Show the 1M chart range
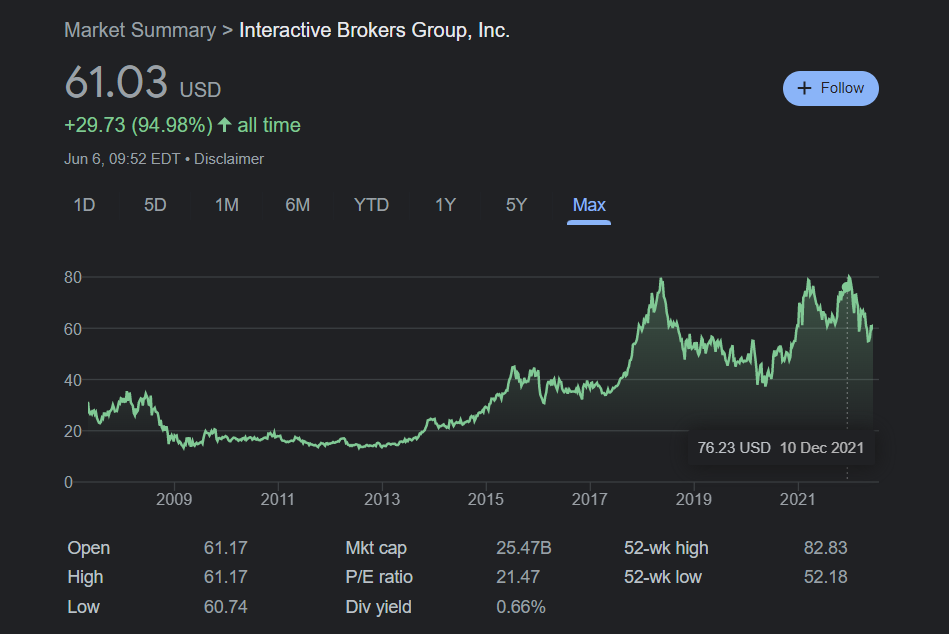The image size is (949, 634). 227,205
